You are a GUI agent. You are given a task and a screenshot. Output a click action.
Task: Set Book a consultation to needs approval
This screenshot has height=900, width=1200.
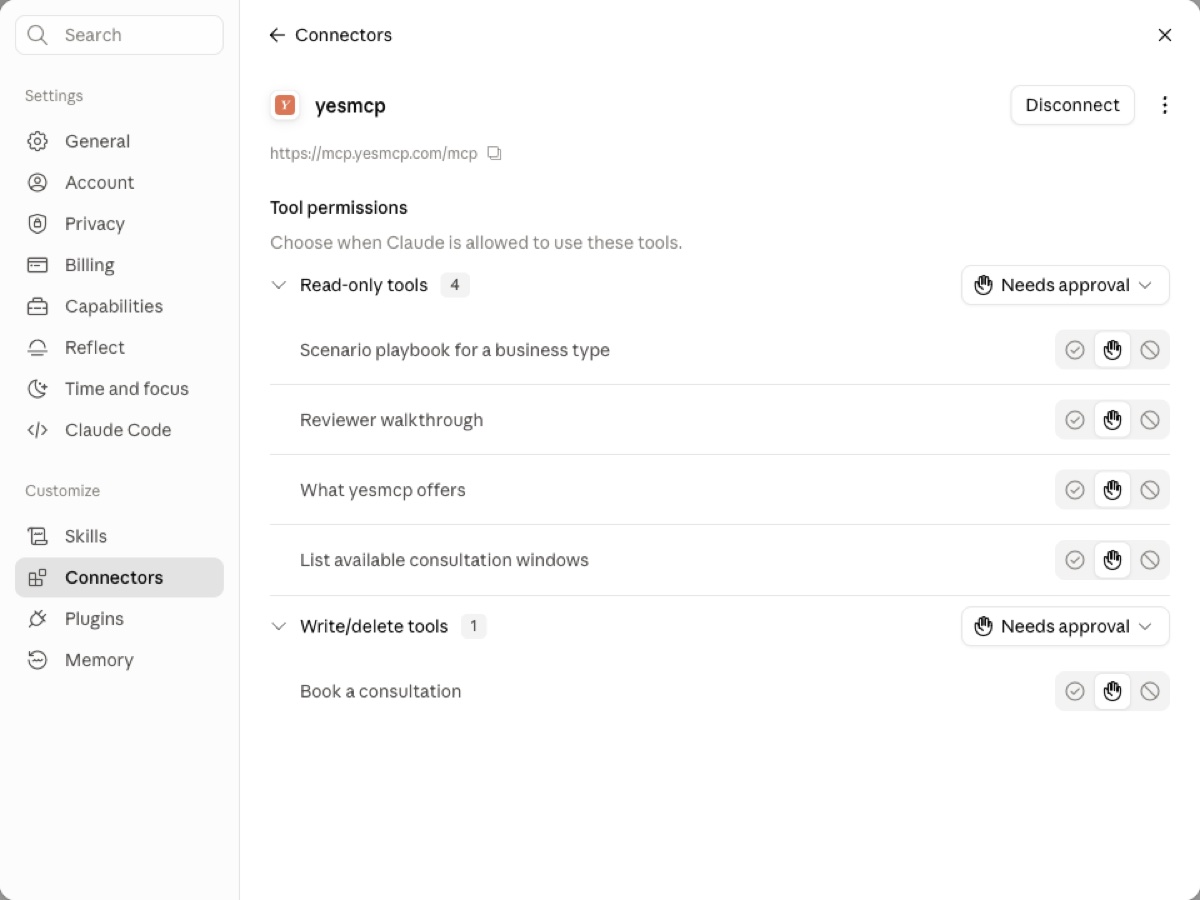coord(1113,691)
